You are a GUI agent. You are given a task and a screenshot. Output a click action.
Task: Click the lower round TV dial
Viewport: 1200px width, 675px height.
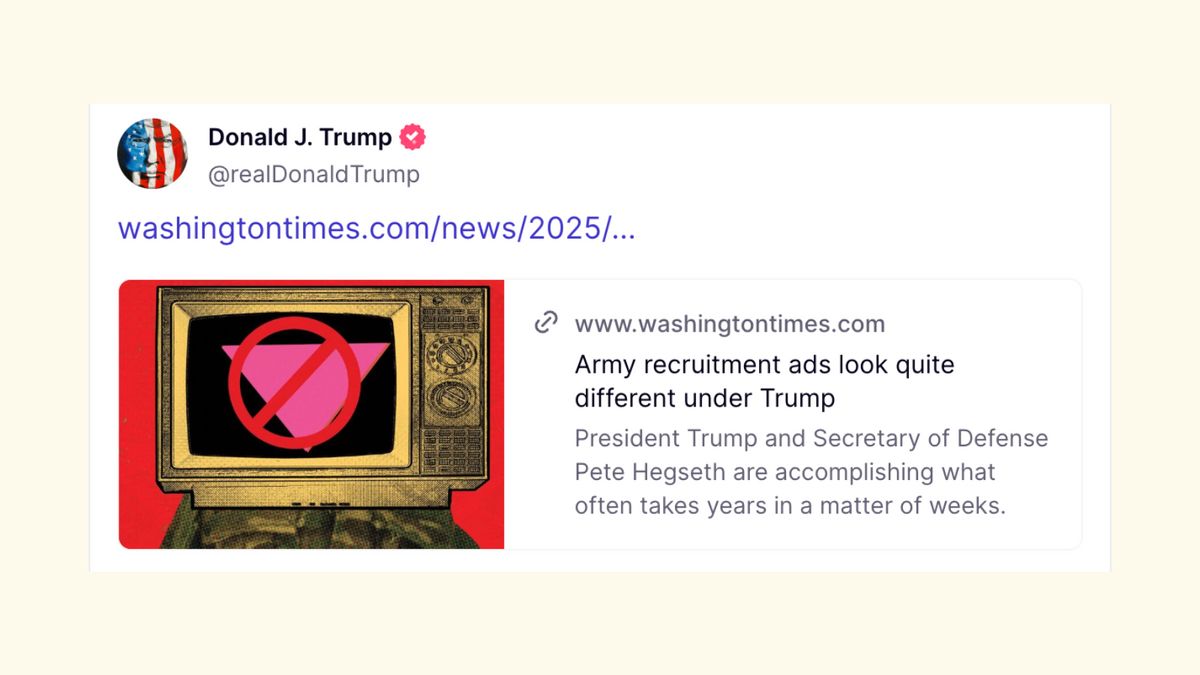pyautogui.click(x=446, y=401)
